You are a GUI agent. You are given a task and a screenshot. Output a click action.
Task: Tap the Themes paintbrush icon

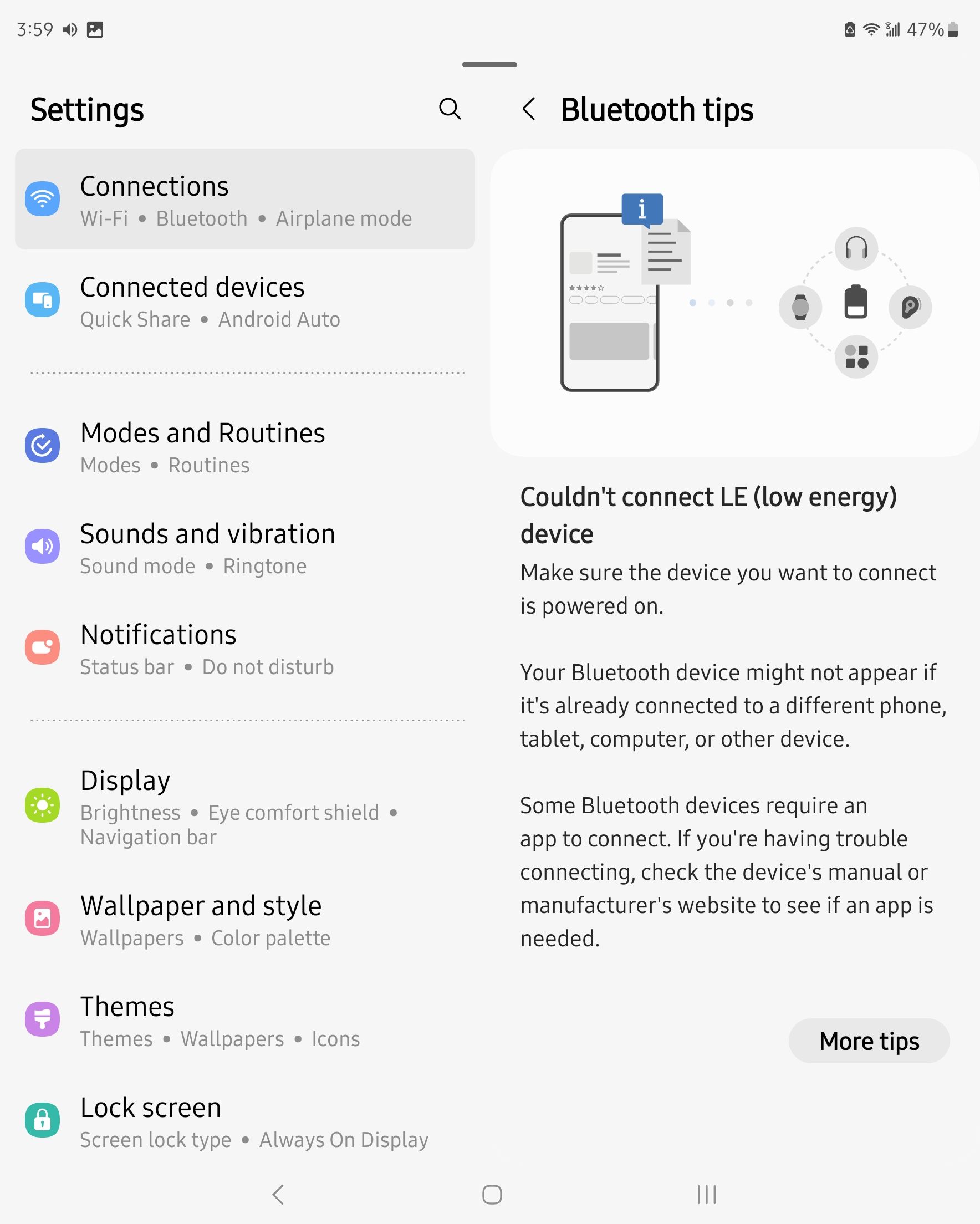(43, 1019)
